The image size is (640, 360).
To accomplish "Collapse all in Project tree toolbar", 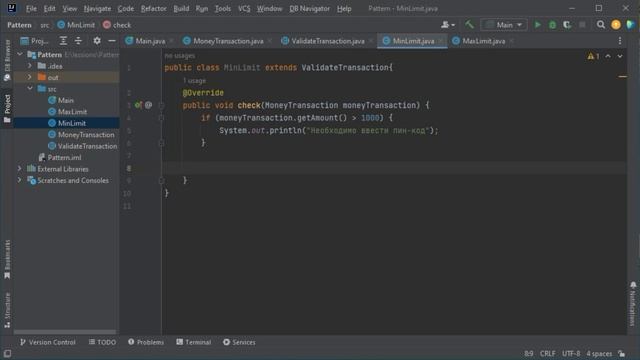I will click(x=78, y=41).
